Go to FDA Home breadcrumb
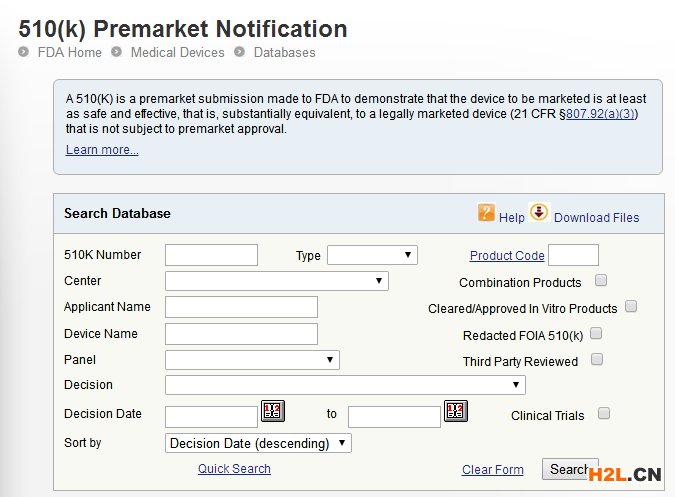The height and width of the screenshot is (497, 675). pos(69,52)
